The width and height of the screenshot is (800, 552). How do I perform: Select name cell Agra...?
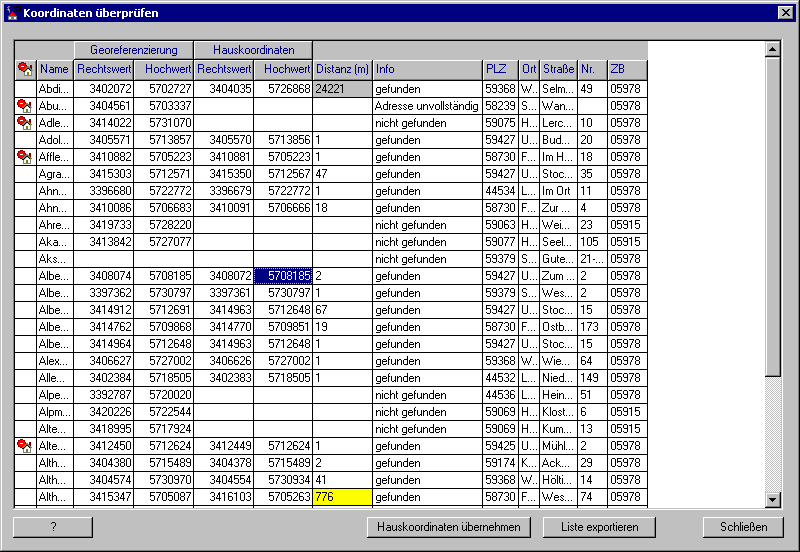click(55, 174)
